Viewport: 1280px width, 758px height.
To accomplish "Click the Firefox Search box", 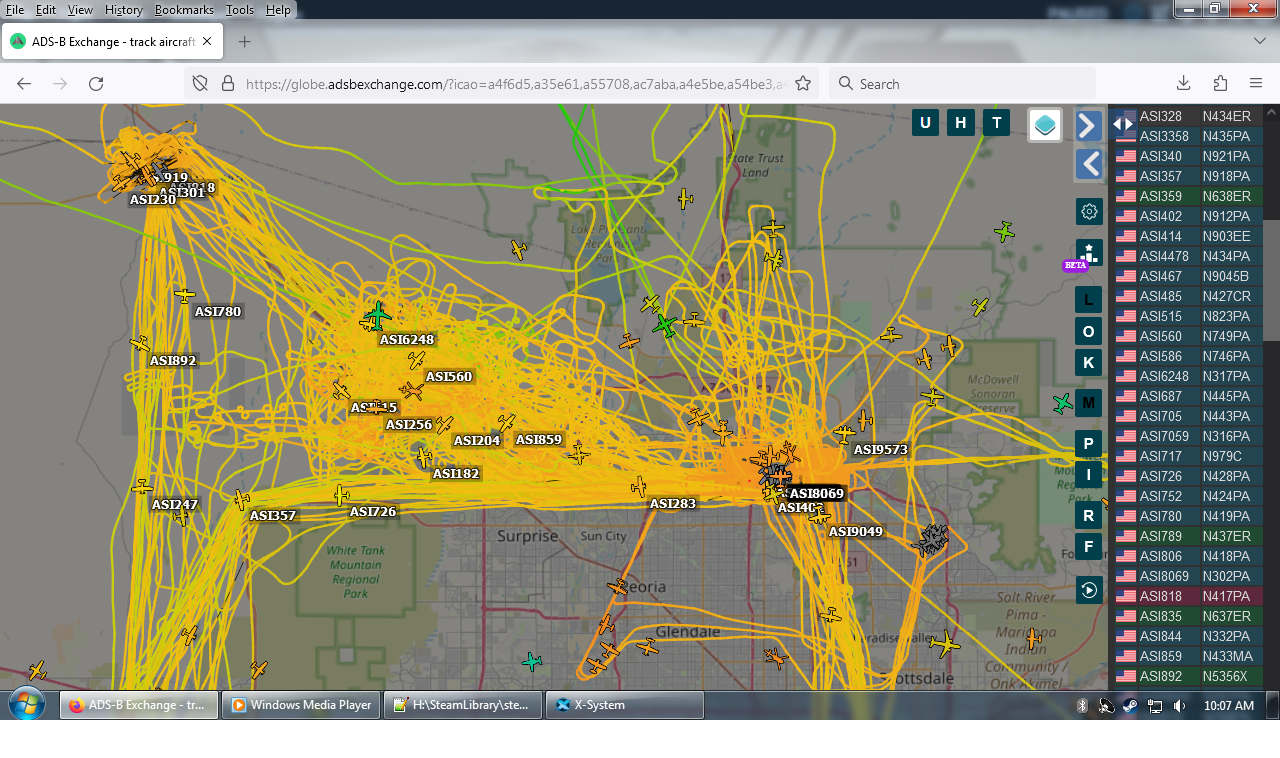I will (963, 84).
